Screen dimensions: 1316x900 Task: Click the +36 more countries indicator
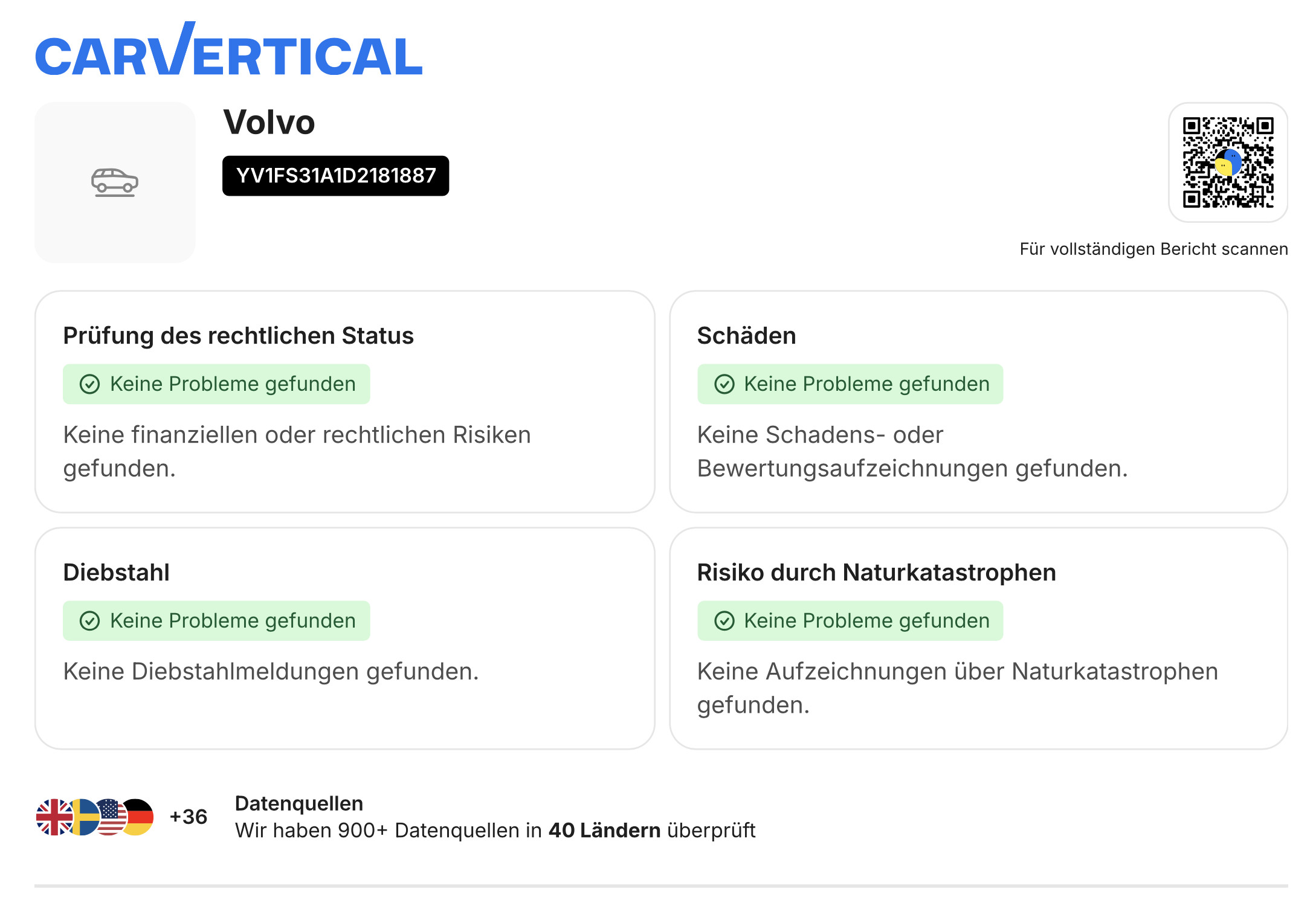(188, 817)
